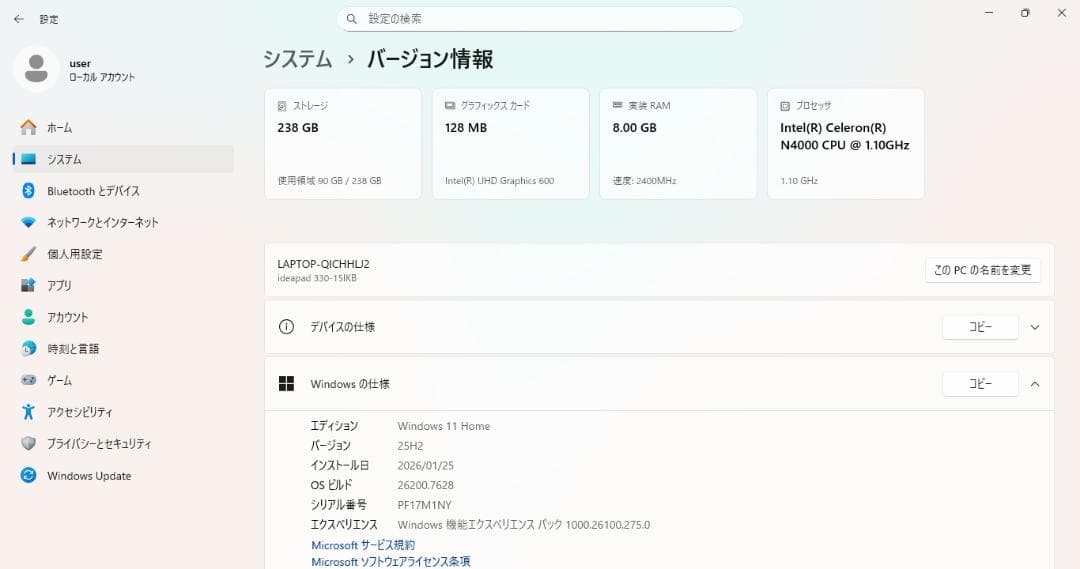Viewport: 1080px width, 569px height.
Task: Open the ストレージ 238 GB card
Action: coord(343,144)
